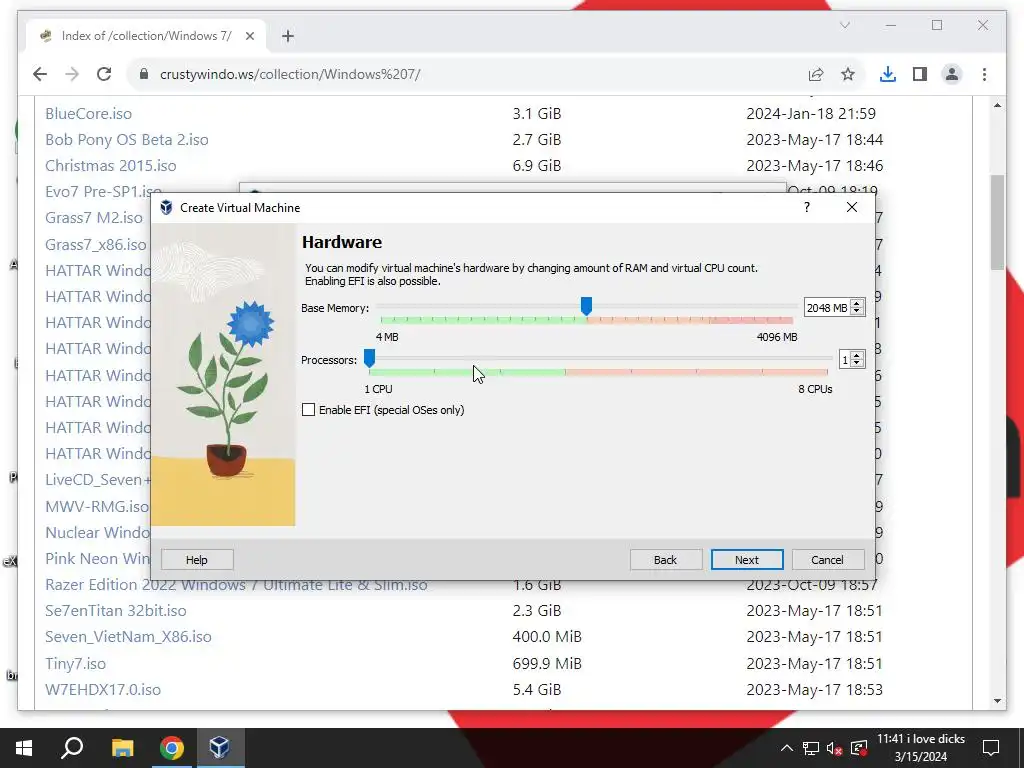The height and width of the screenshot is (768, 1024).
Task: Open BlueCore.iso link
Action: coord(88,114)
